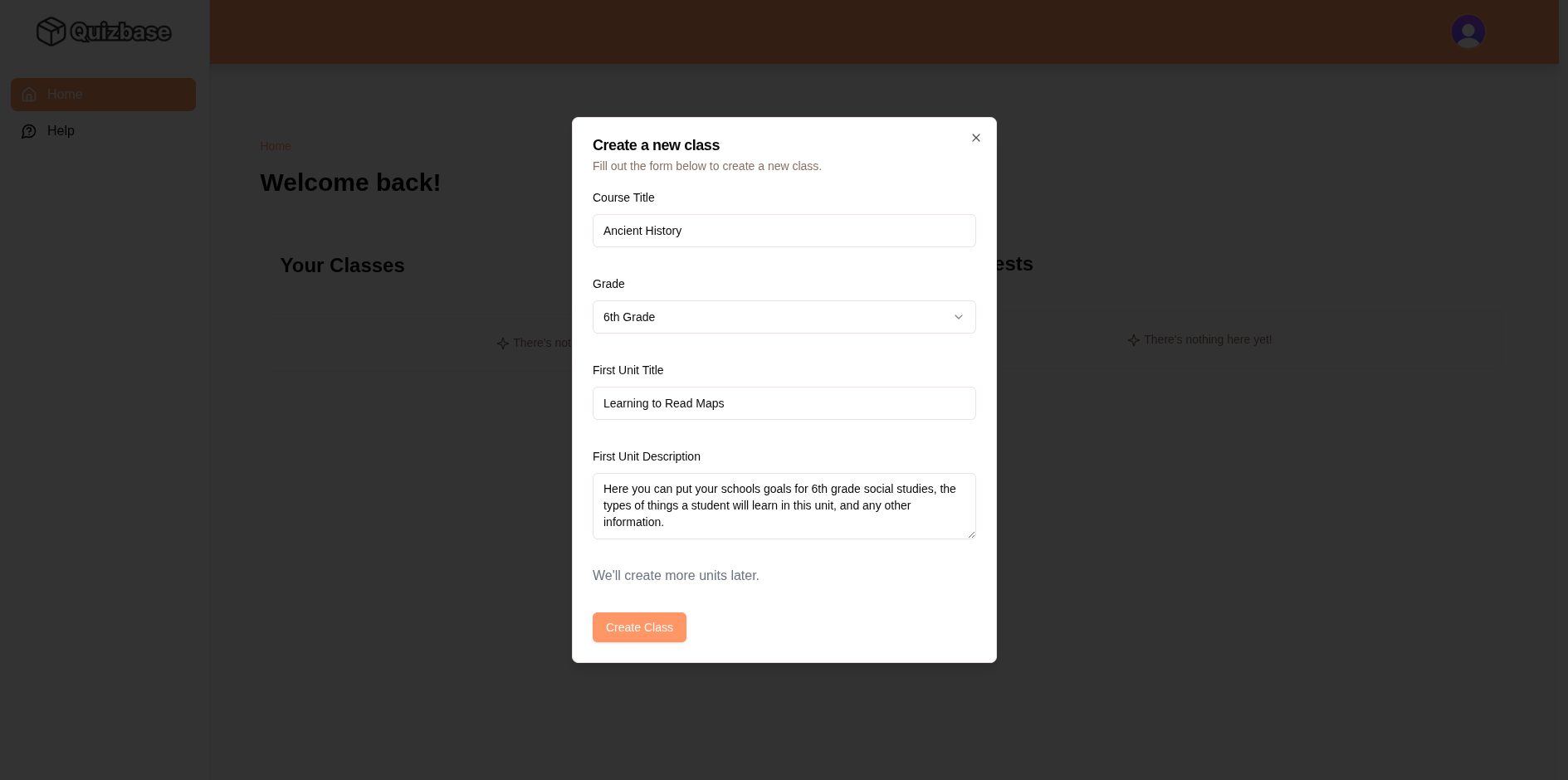
Task: Click the chevron arrow in Grade select
Action: 958,317
